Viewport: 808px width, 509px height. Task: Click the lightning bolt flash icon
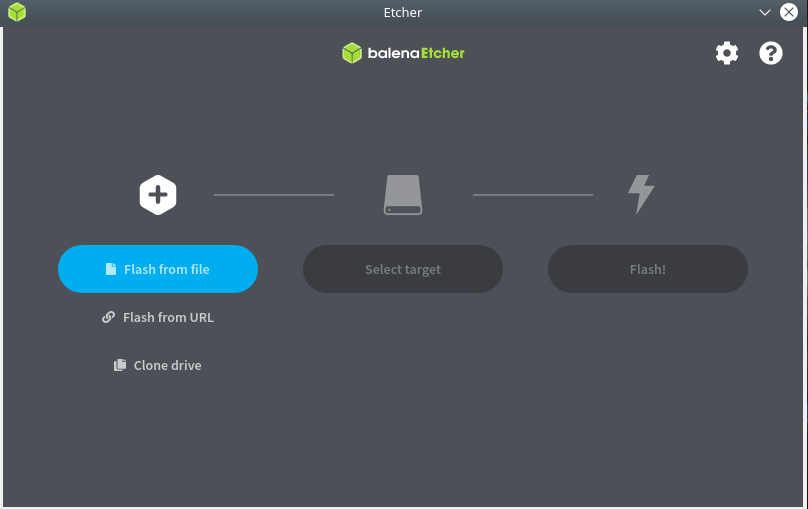pyautogui.click(x=641, y=194)
